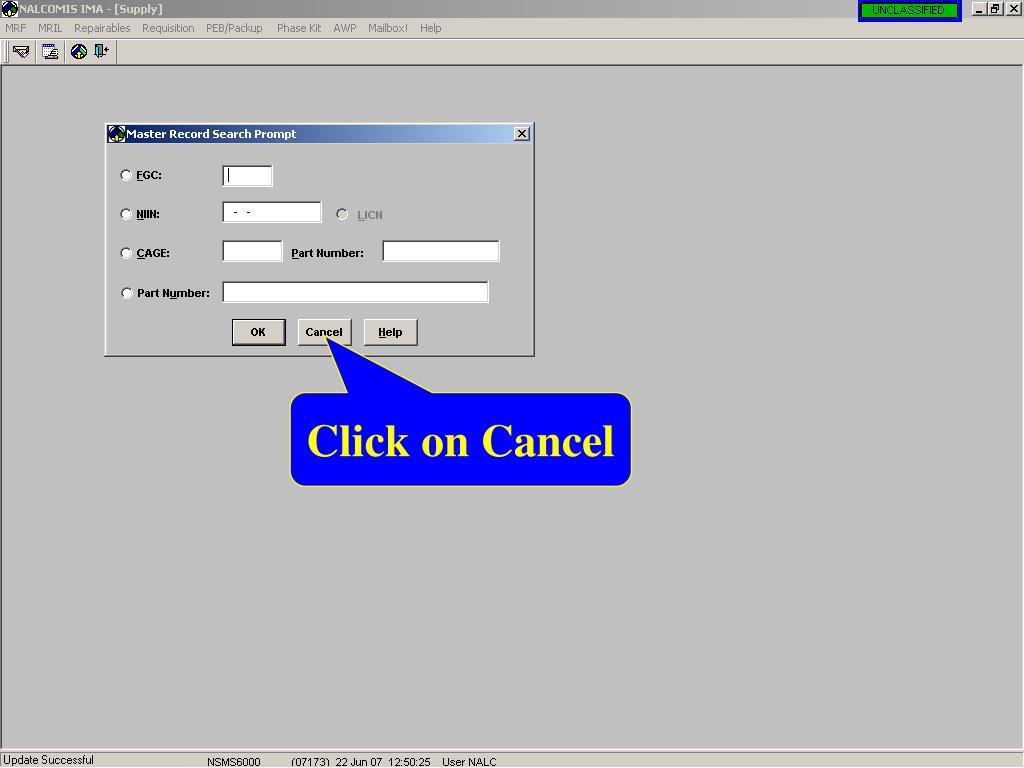Click the UNCLASSIFIED green banner
This screenshot has height=768, width=1024.
tap(909, 10)
